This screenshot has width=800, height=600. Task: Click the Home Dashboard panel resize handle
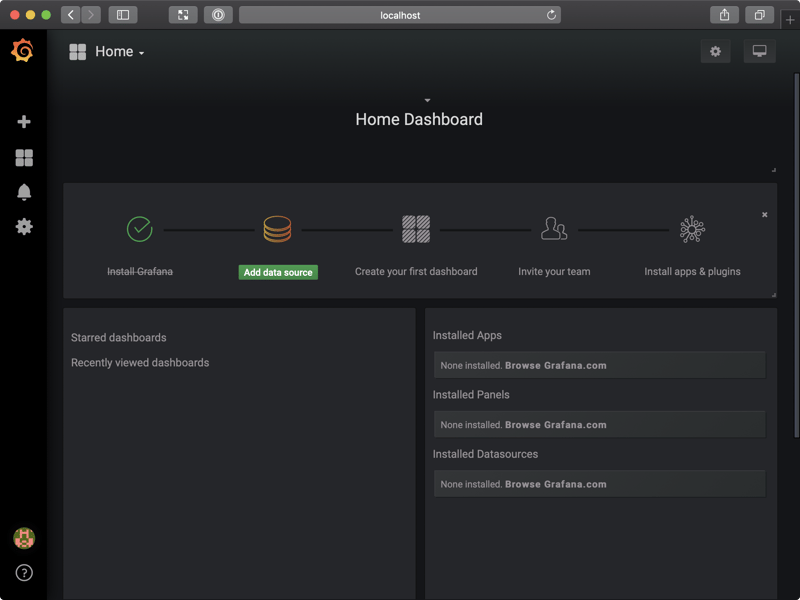[x=773, y=170]
